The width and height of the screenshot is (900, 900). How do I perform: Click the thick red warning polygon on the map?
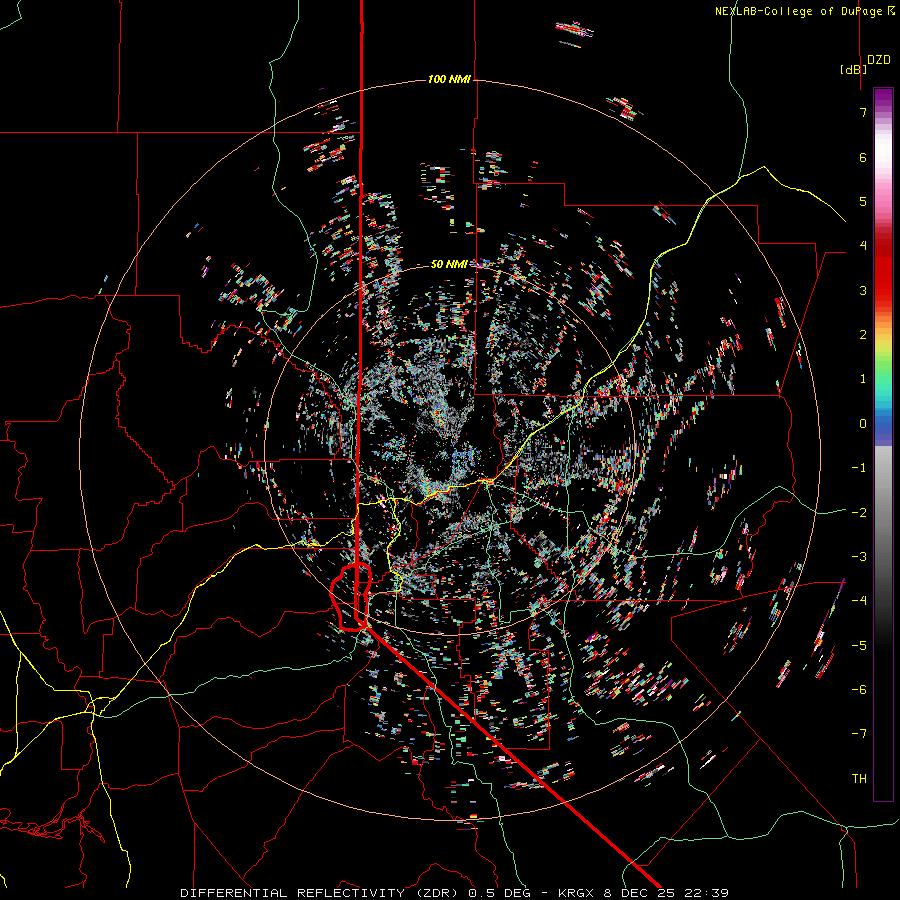[351, 597]
